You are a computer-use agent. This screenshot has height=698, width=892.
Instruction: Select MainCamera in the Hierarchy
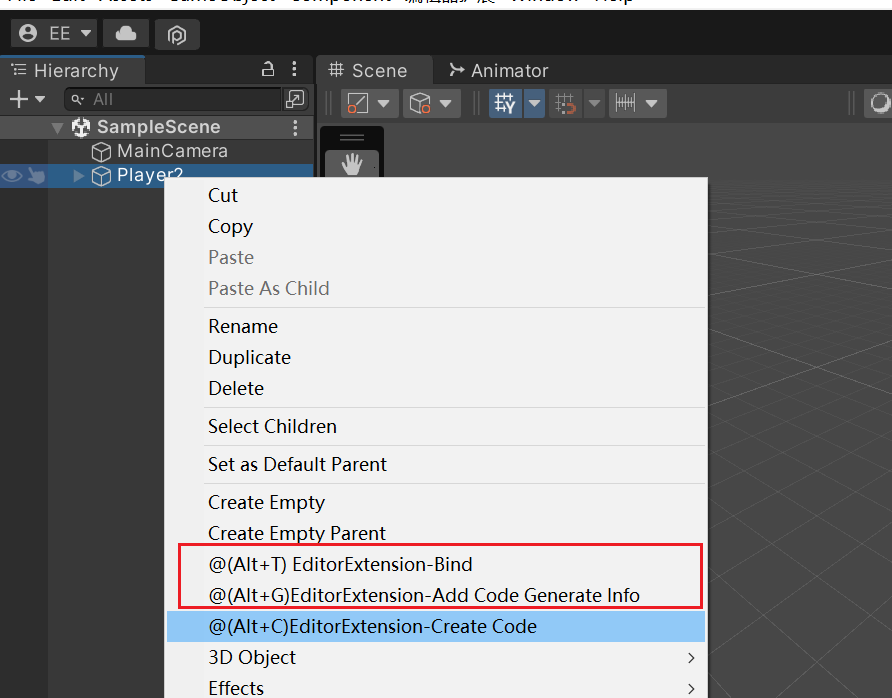pyautogui.click(x=172, y=151)
